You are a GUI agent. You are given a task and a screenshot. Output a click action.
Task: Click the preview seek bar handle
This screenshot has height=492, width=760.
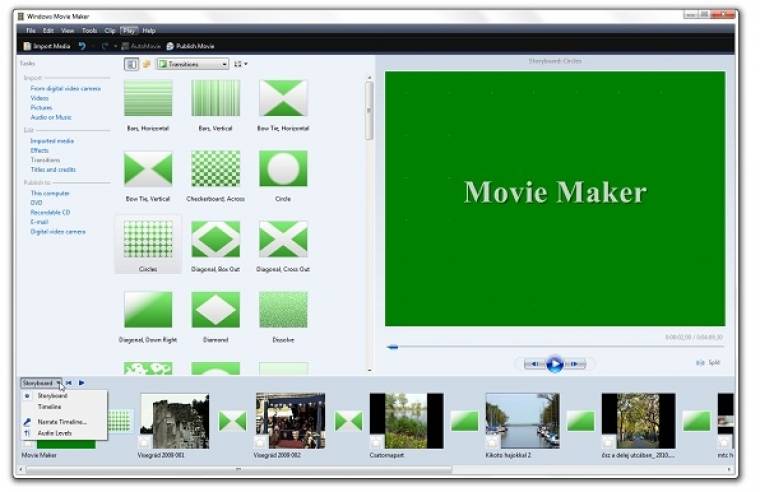(x=393, y=347)
